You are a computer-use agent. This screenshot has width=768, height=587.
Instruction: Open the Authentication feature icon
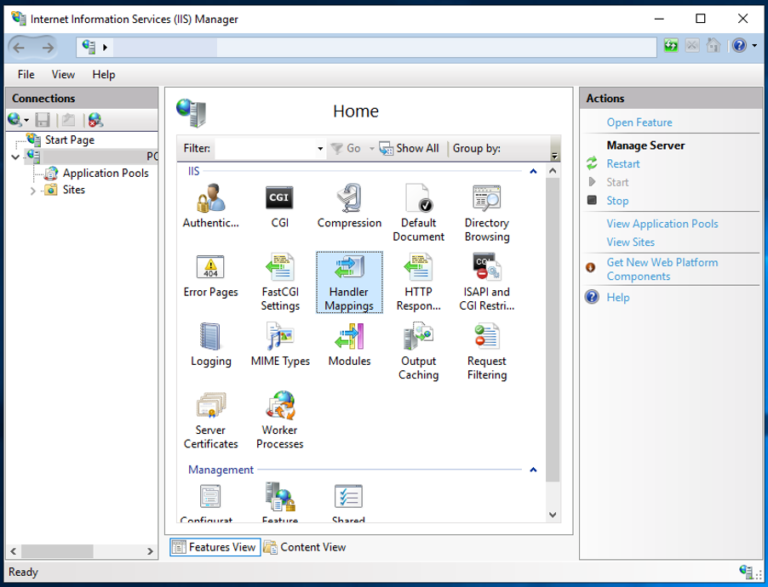coord(211,206)
